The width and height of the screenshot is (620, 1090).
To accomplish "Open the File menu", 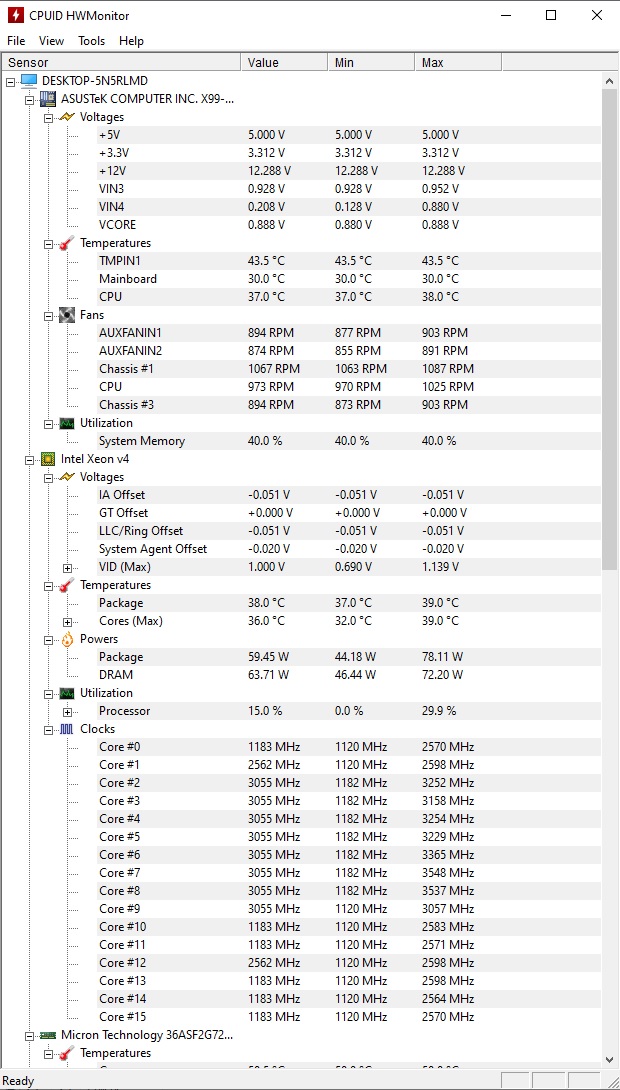I will pyautogui.click(x=16, y=41).
